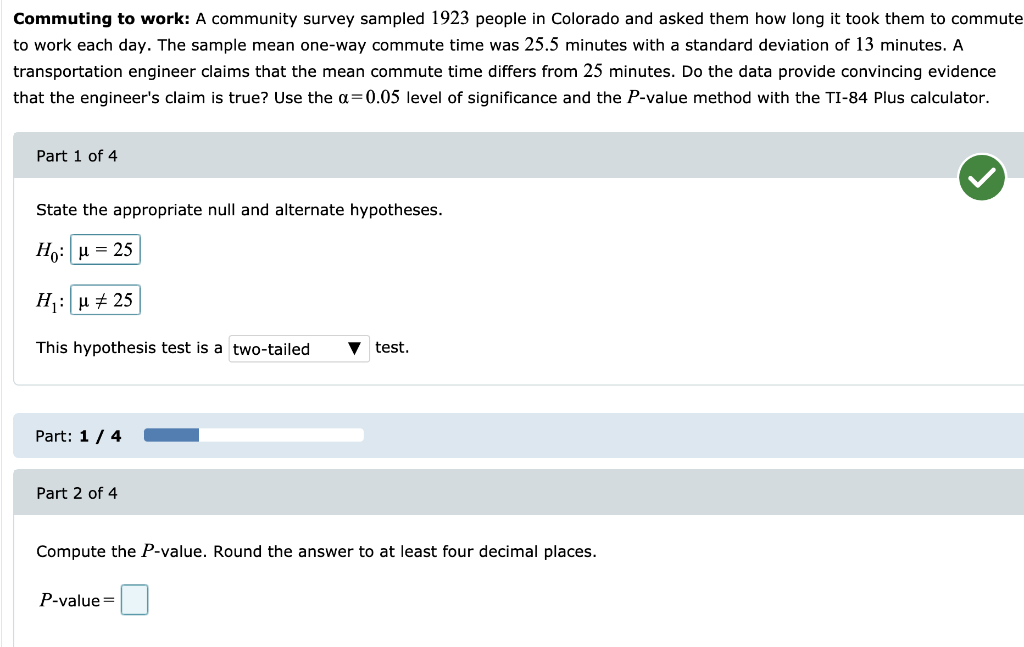Select the alternate hypothesis box showing μ ≠ 25

106,299
